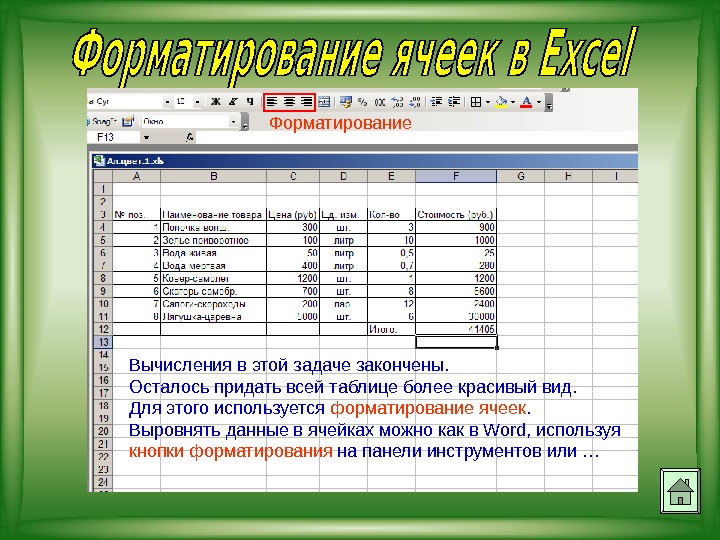Apply the thousands separator format

pos(380,102)
